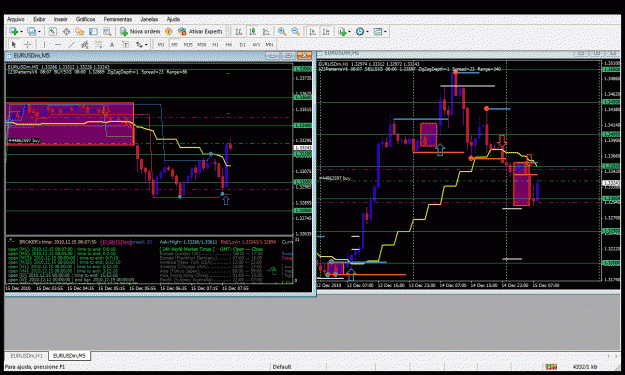
Task: Open the Arquivo menu
Action: [16, 19]
